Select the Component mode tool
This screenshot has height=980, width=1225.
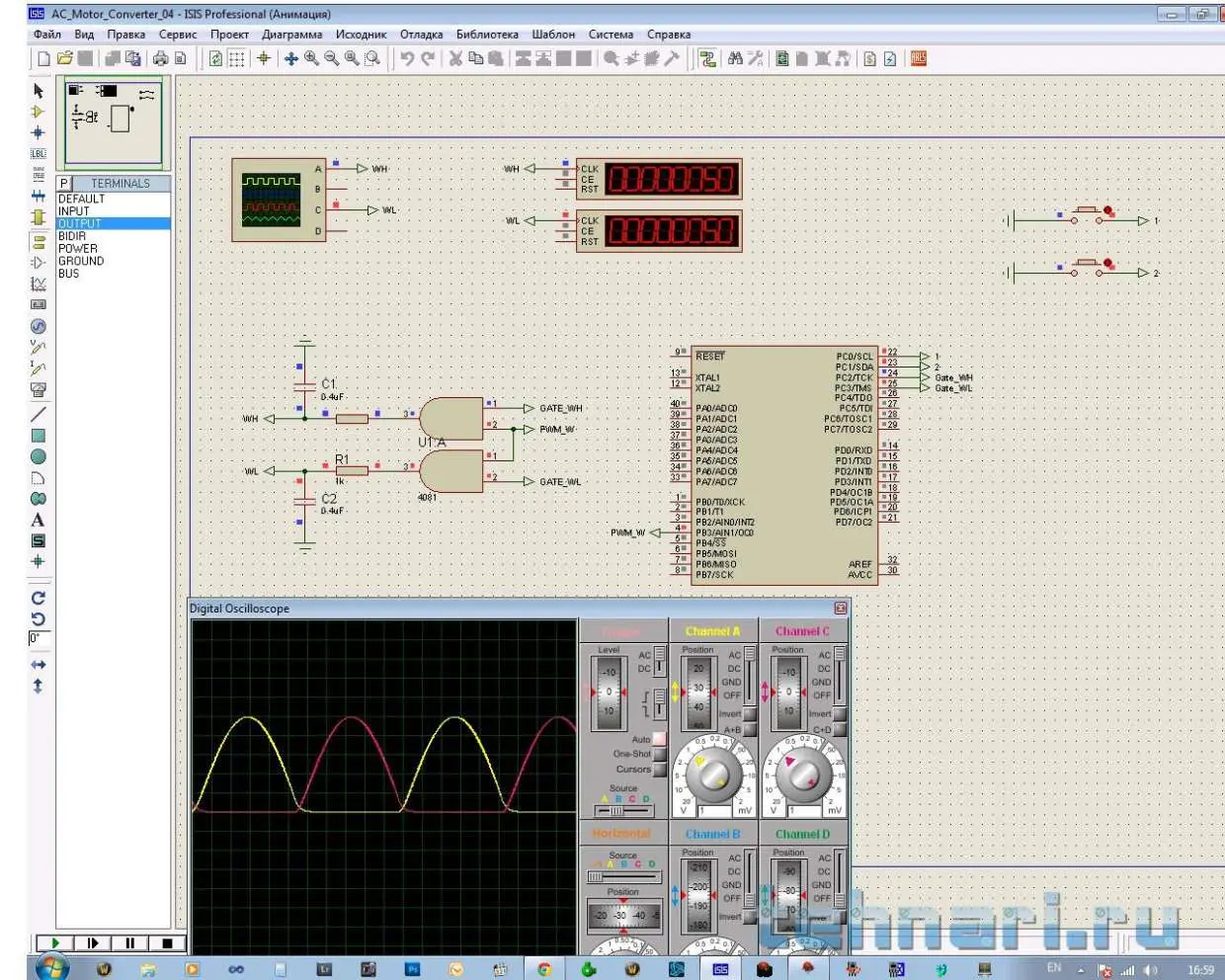[x=38, y=112]
